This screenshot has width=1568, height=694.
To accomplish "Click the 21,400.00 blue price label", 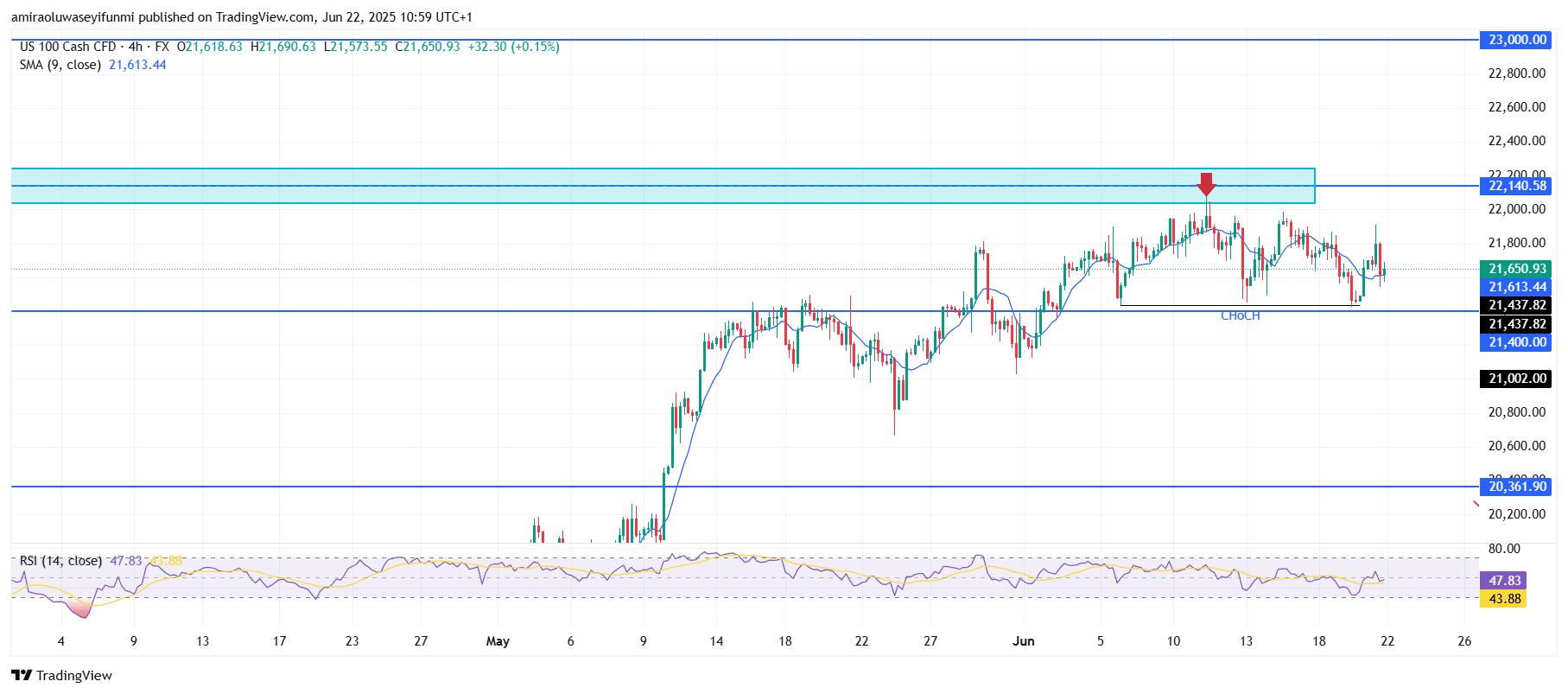I will (x=1517, y=342).
